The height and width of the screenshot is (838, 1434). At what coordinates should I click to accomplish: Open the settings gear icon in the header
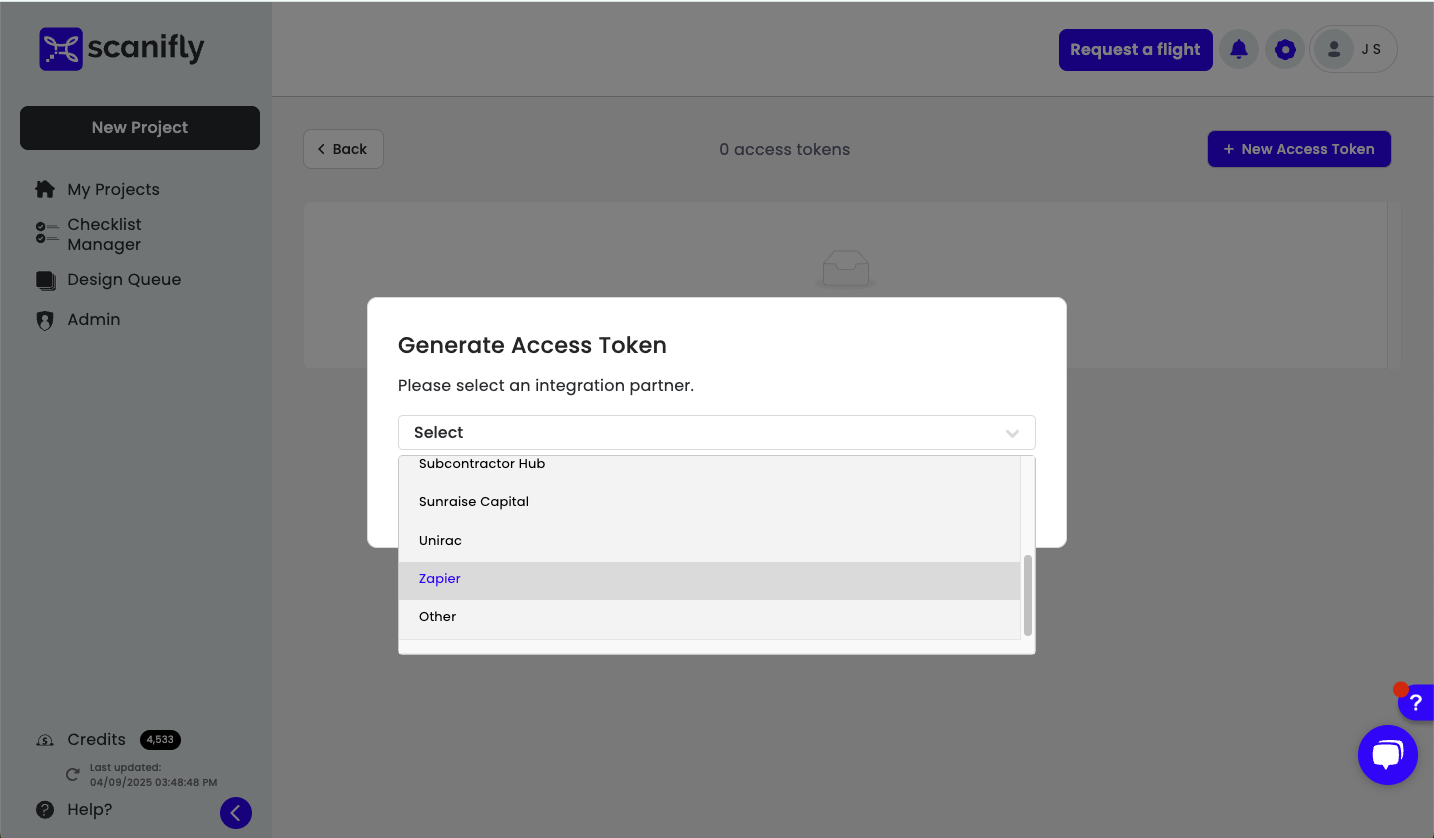(1285, 49)
